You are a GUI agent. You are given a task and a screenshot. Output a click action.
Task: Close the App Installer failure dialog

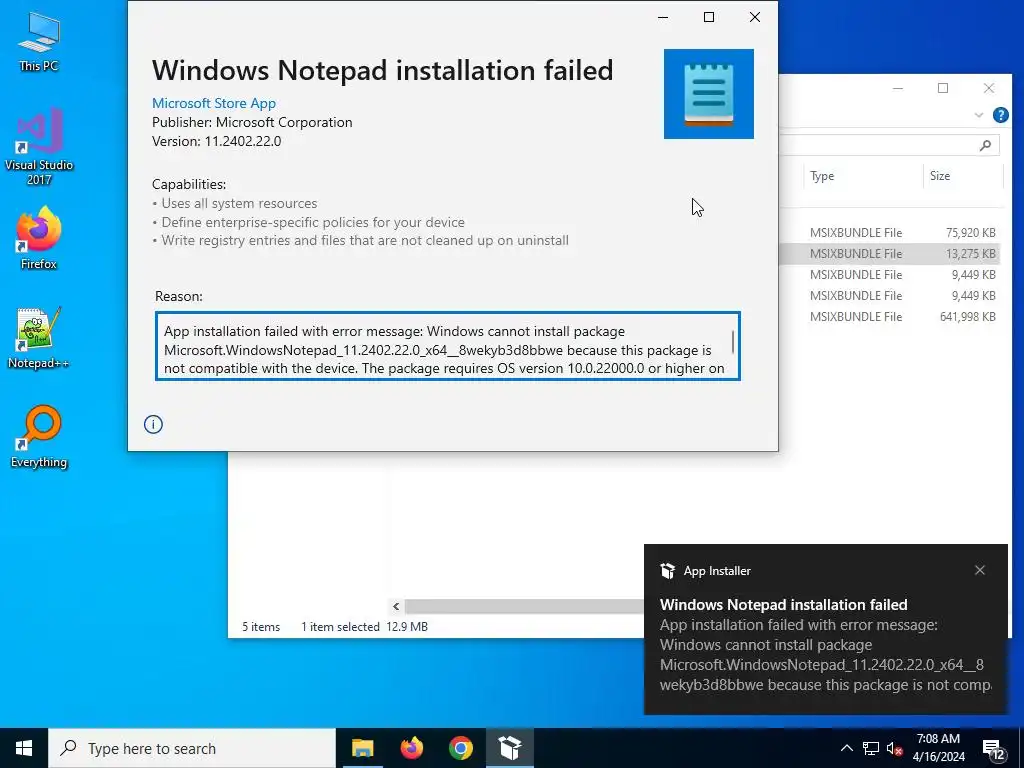tap(755, 17)
